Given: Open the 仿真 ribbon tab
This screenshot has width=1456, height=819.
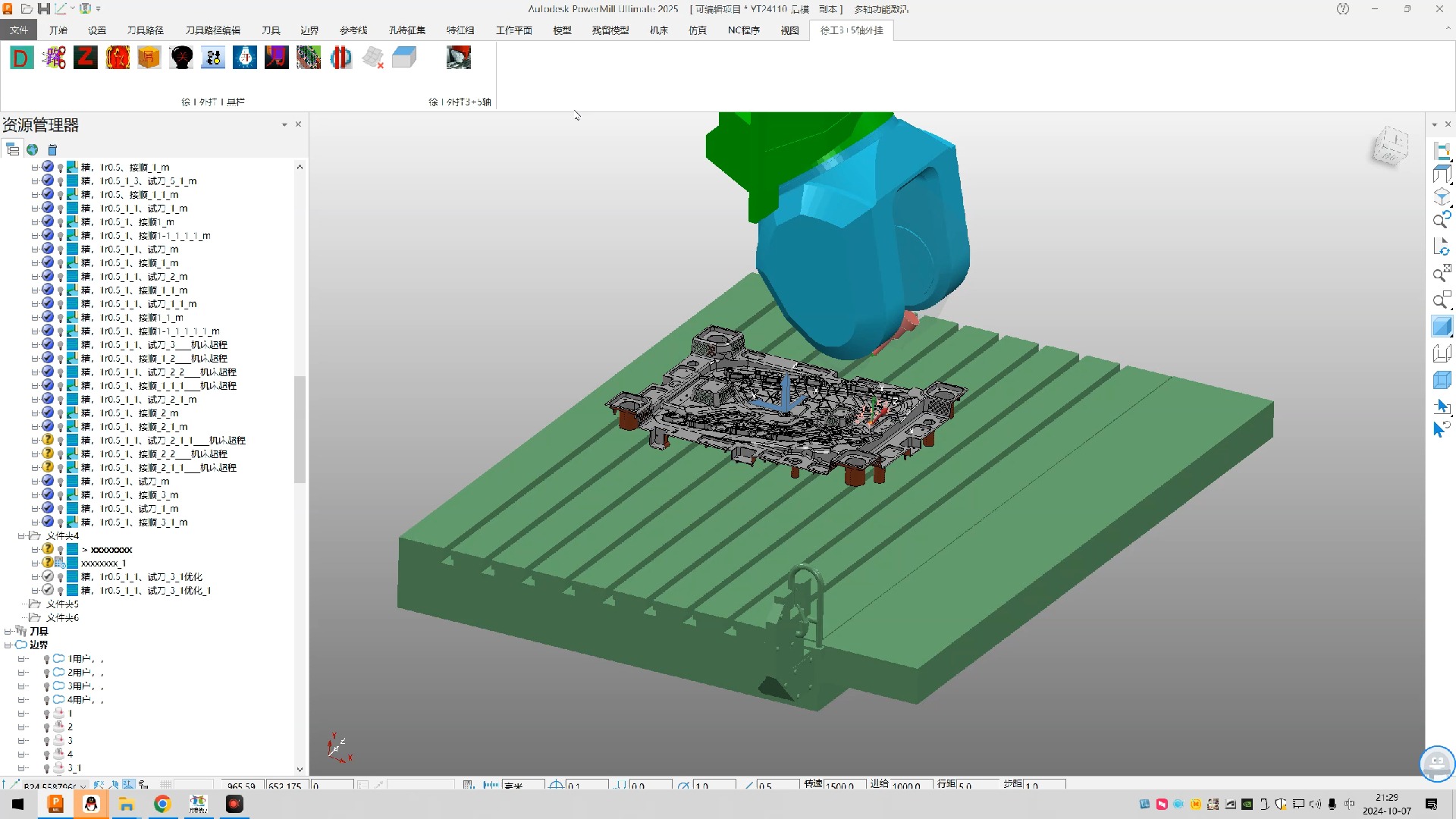Looking at the screenshot, I should pyautogui.click(x=698, y=30).
